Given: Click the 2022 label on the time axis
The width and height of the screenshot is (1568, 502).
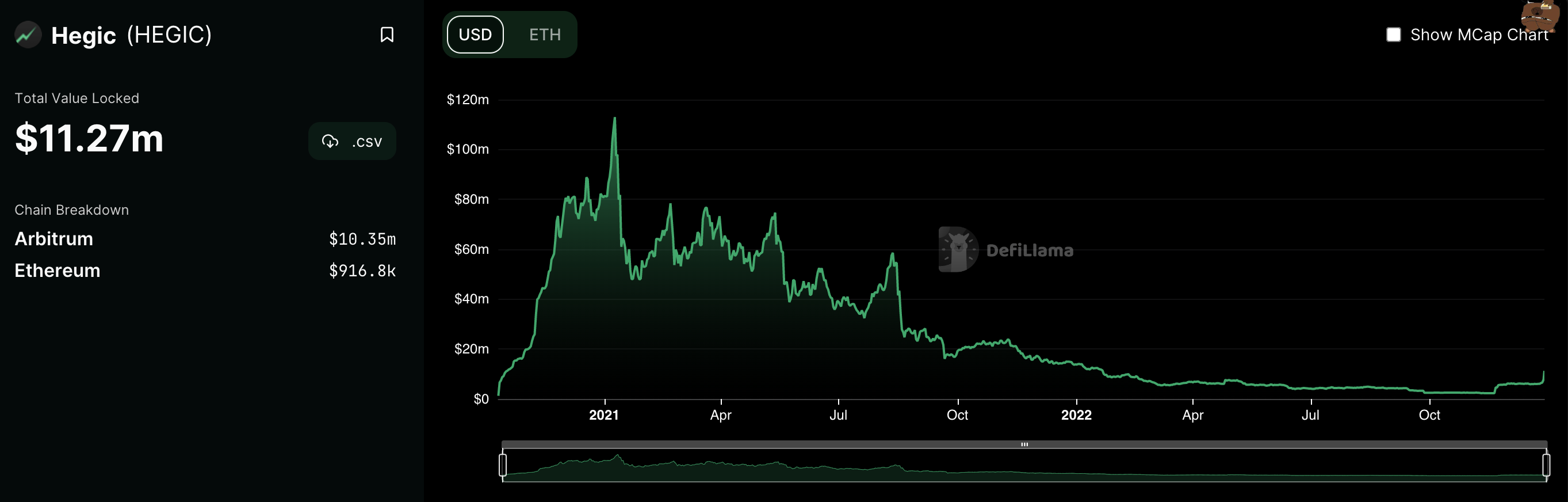Looking at the screenshot, I should 1076,415.
